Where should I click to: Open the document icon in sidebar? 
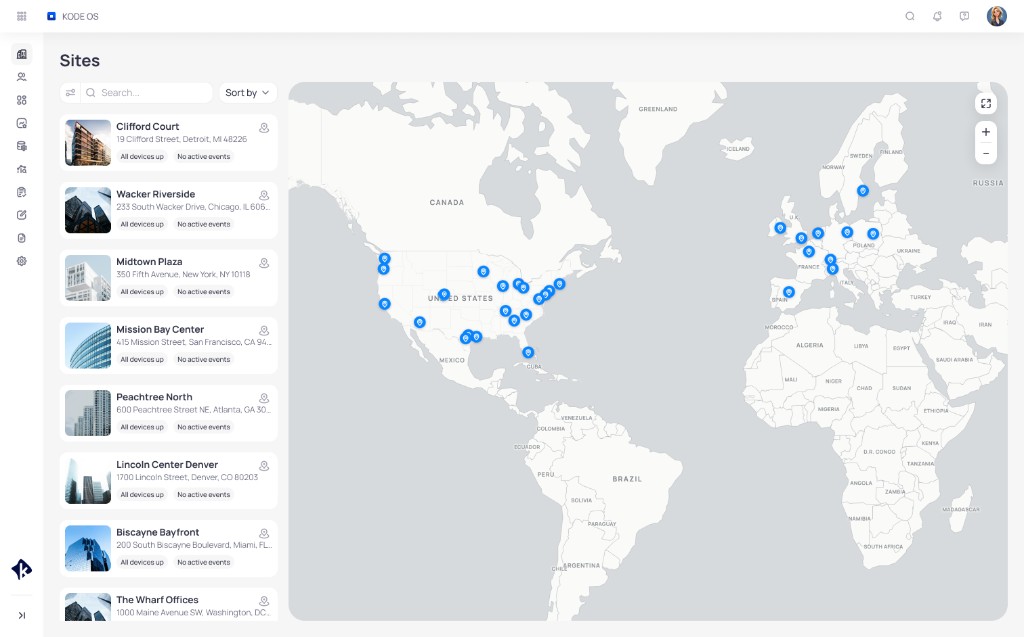pyautogui.click(x=22, y=238)
